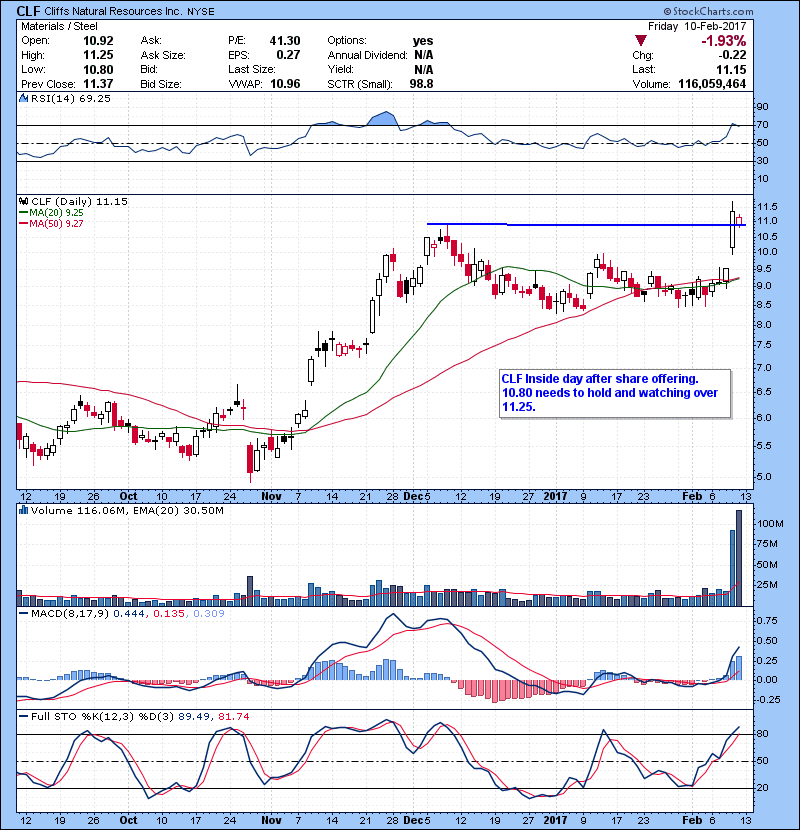The width and height of the screenshot is (800, 830).
Task: Click the tallest volume bar on far right
Action: pos(739,558)
